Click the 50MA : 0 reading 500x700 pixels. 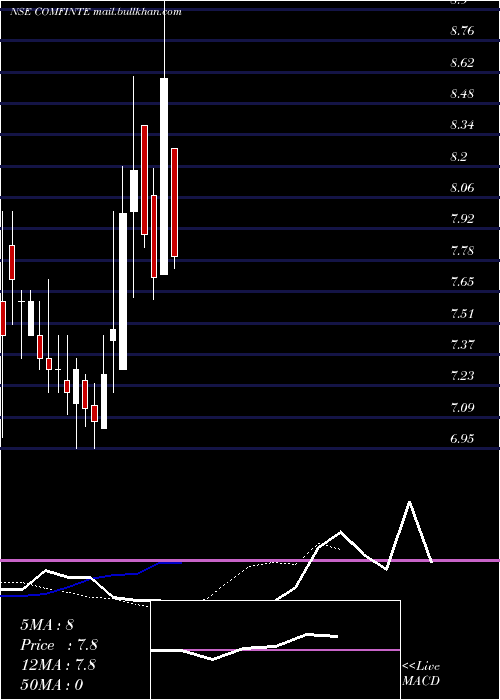pos(52,685)
